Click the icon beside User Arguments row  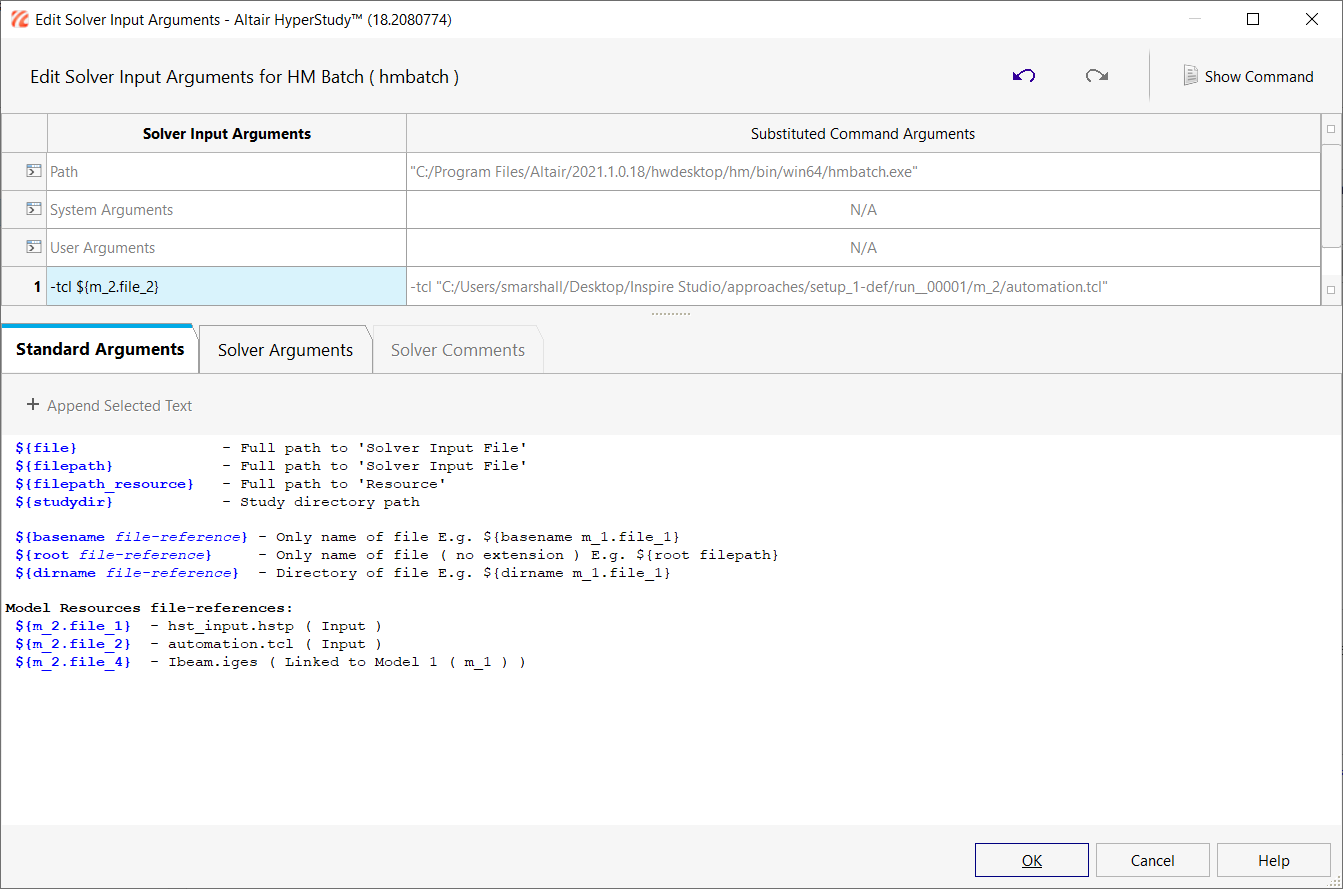point(33,248)
